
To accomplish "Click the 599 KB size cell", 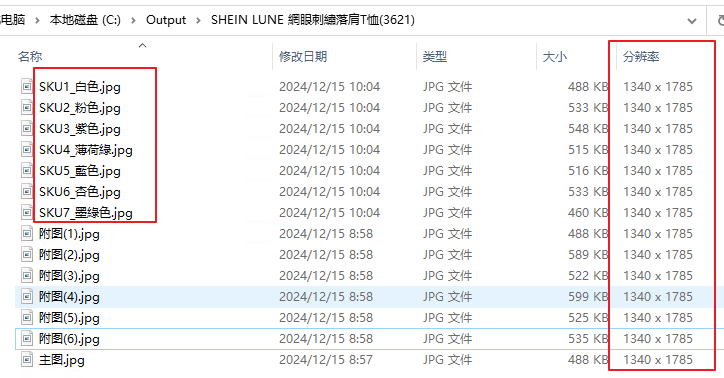I will (x=587, y=296).
